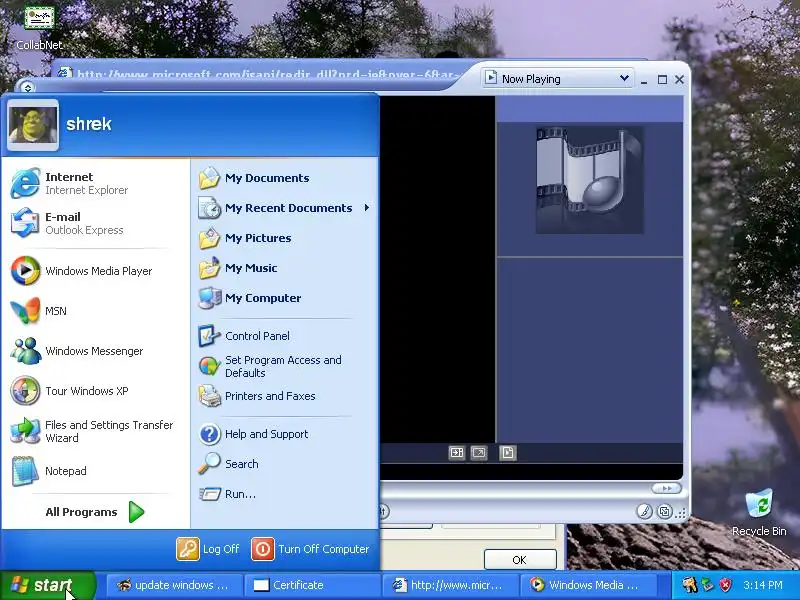Image resolution: width=800 pixels, height=600 pixels.
Task: Click Media Player fast forward button
Action: [666, 488]
